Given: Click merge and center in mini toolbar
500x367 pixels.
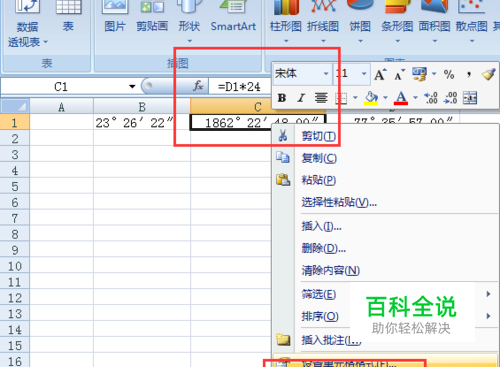Looking at the screenshot, I should [x=470, y=98].
